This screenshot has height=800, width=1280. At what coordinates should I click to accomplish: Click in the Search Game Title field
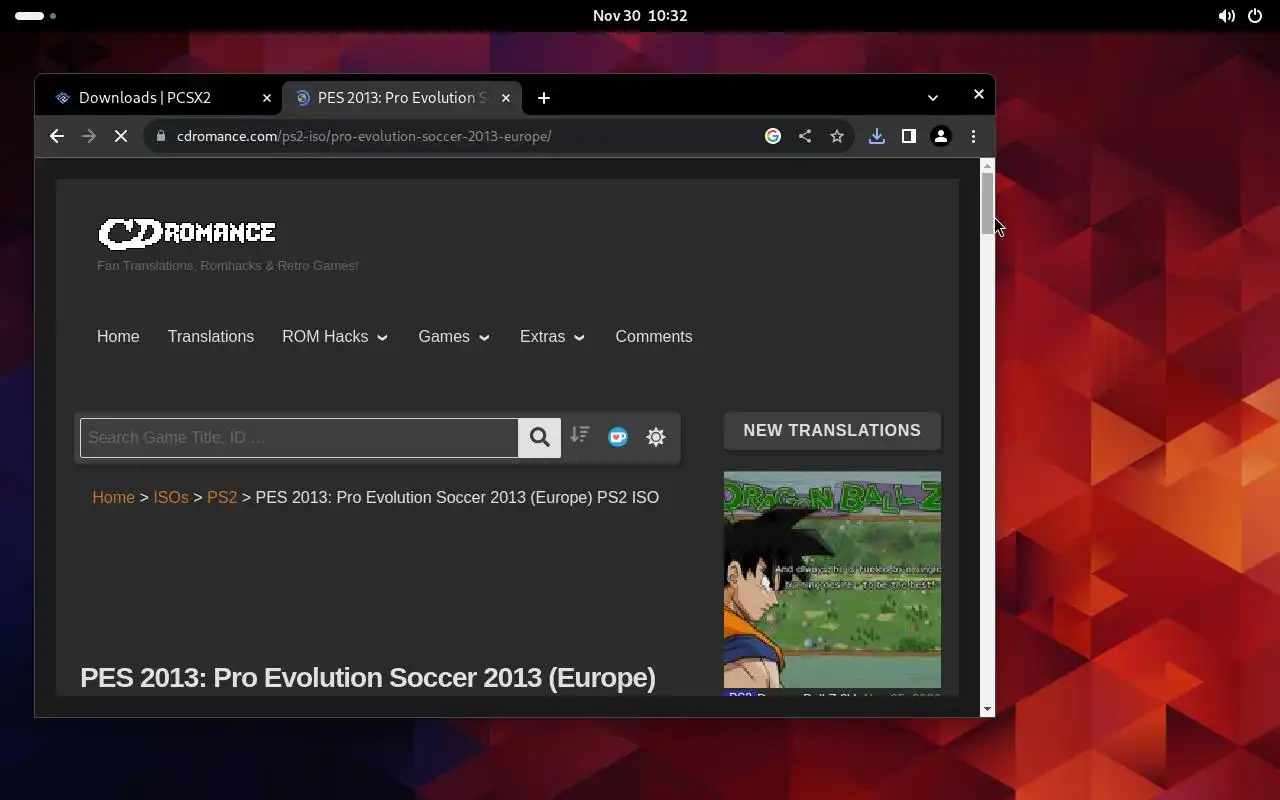tap(299, 437)
